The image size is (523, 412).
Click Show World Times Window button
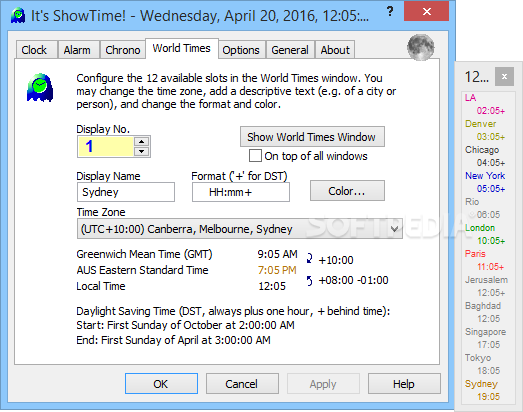(x=312, y=137)
